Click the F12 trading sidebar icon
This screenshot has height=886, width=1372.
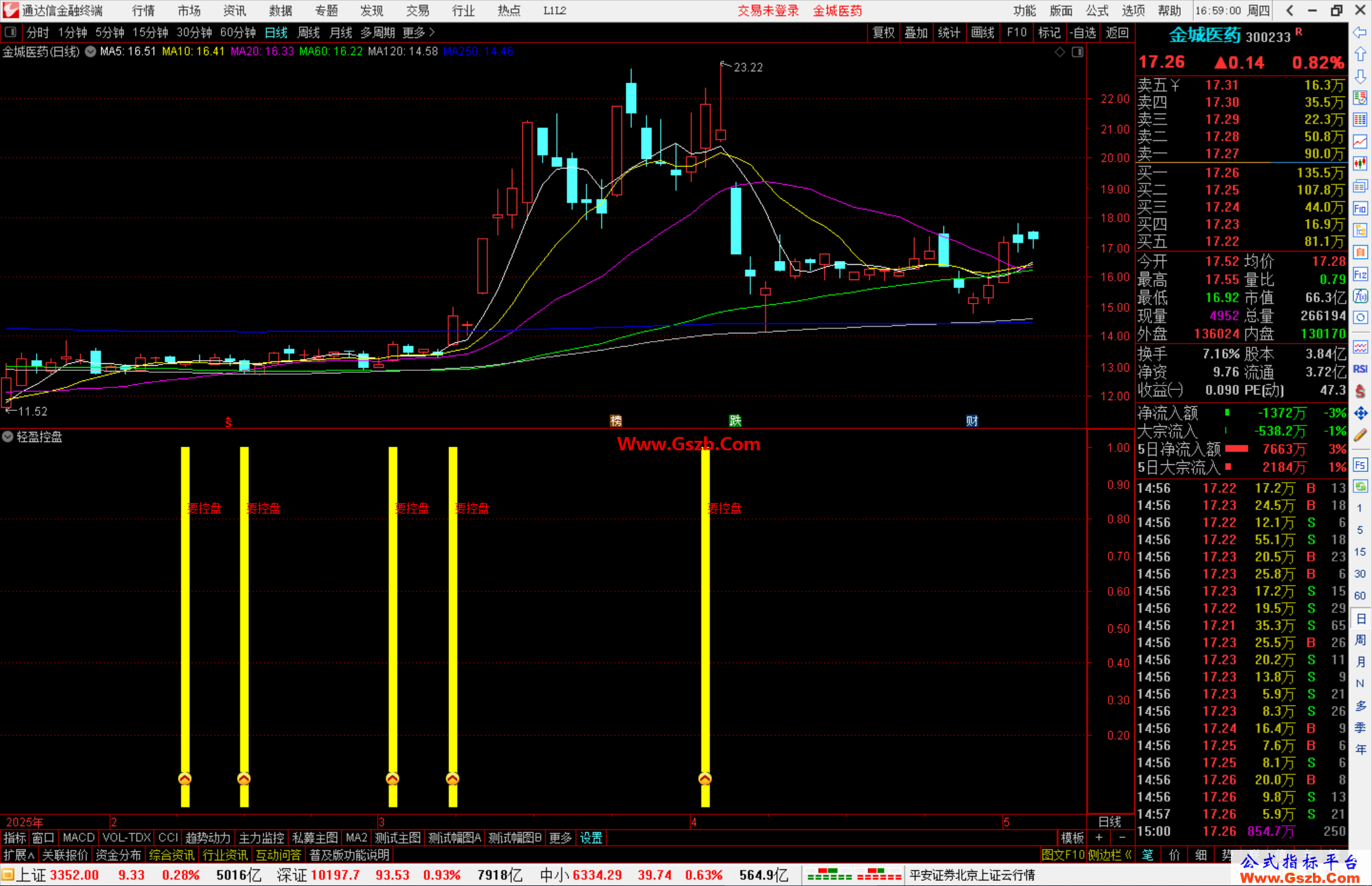point(1360,274)
